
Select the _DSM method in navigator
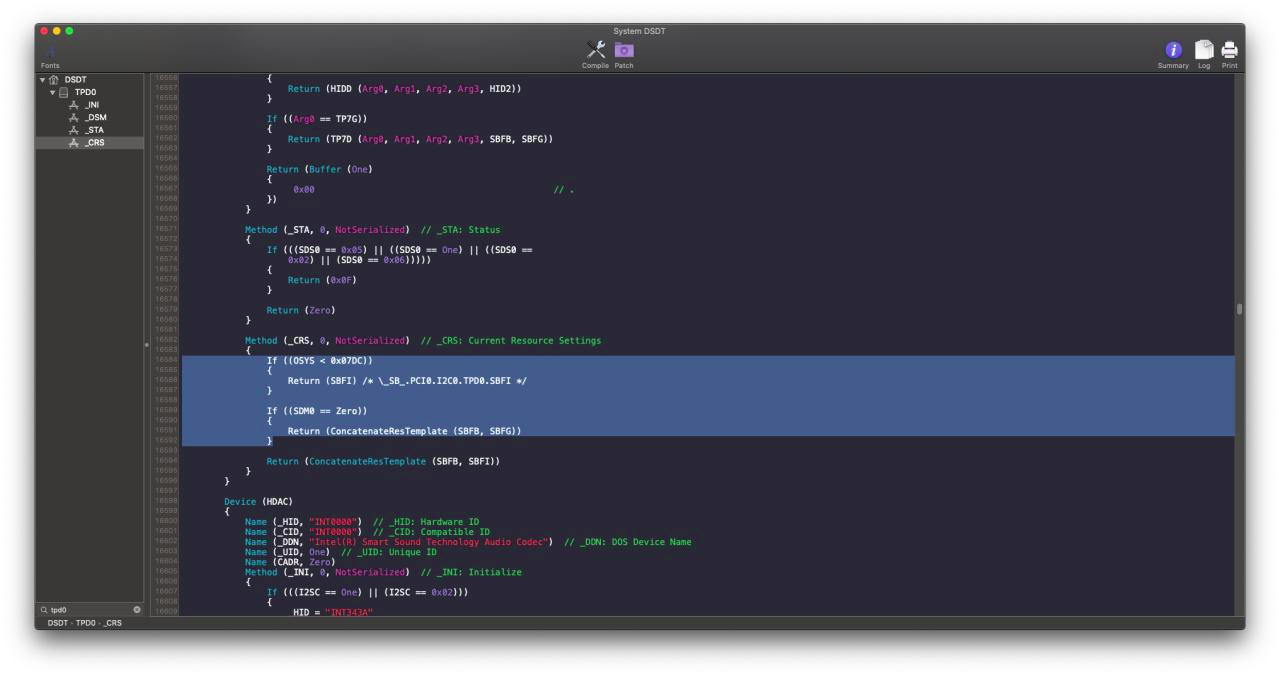(x=91, y=117)
